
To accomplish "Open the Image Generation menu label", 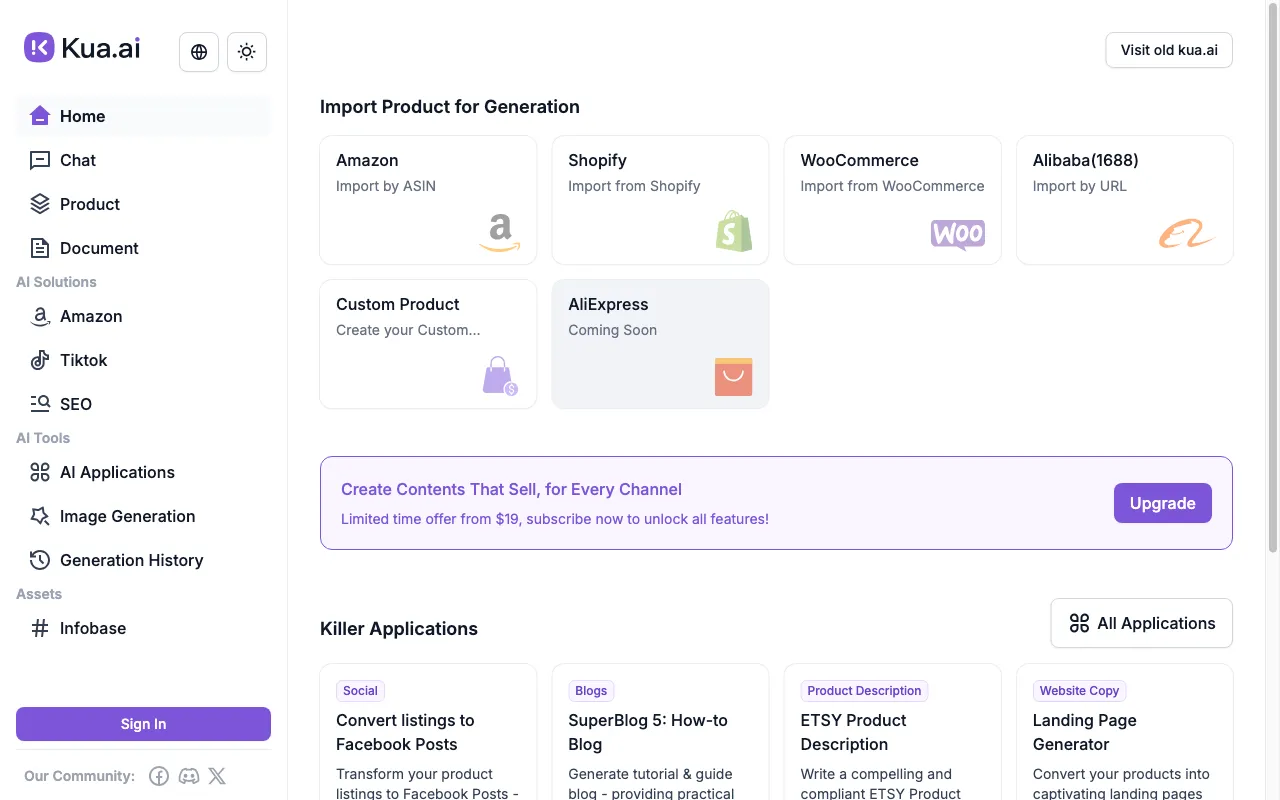I will [127, 516].
